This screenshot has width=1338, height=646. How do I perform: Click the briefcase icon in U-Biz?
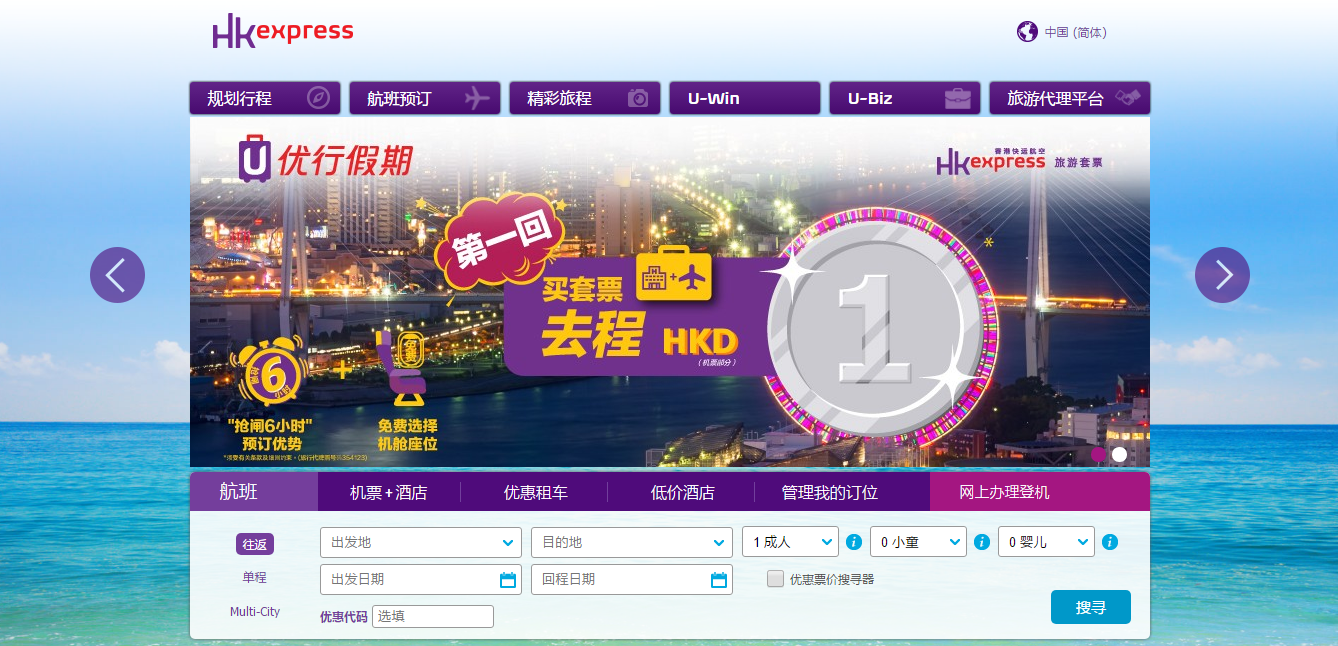(958, 98)
